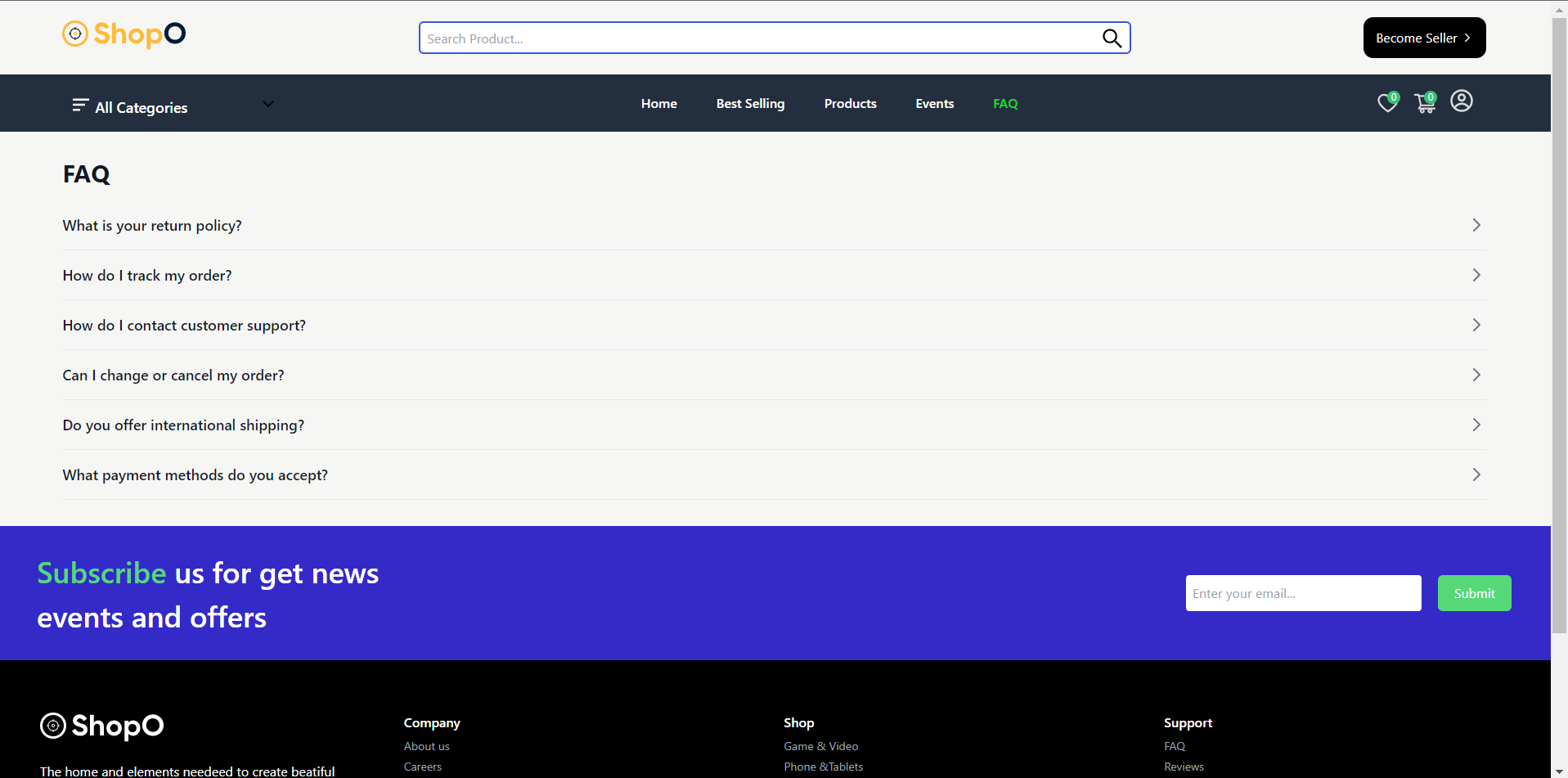Switch to the Products page
The height and width of the screenshot is (778, 1568).
coord(850,103)
